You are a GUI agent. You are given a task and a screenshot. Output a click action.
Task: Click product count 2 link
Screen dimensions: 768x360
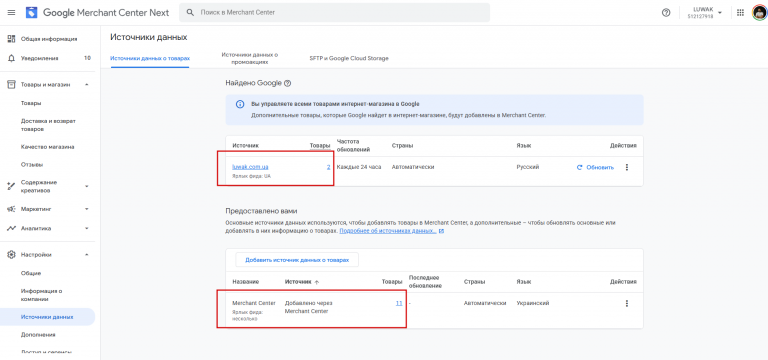(x=328, y=167)
